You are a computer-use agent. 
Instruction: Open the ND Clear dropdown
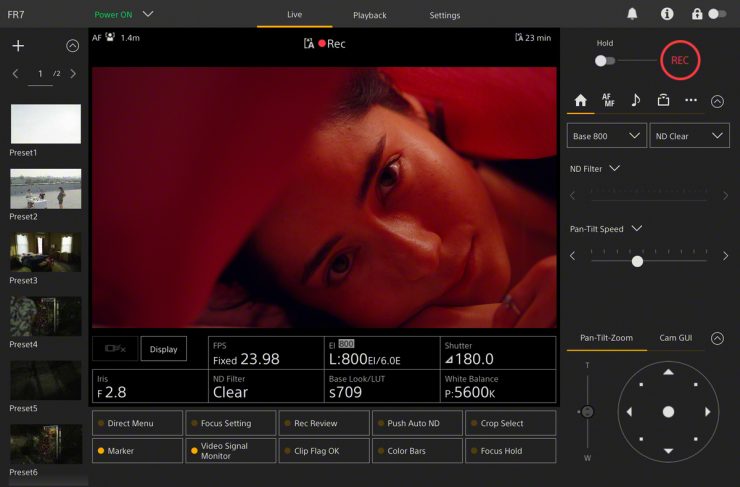[689, 136]
